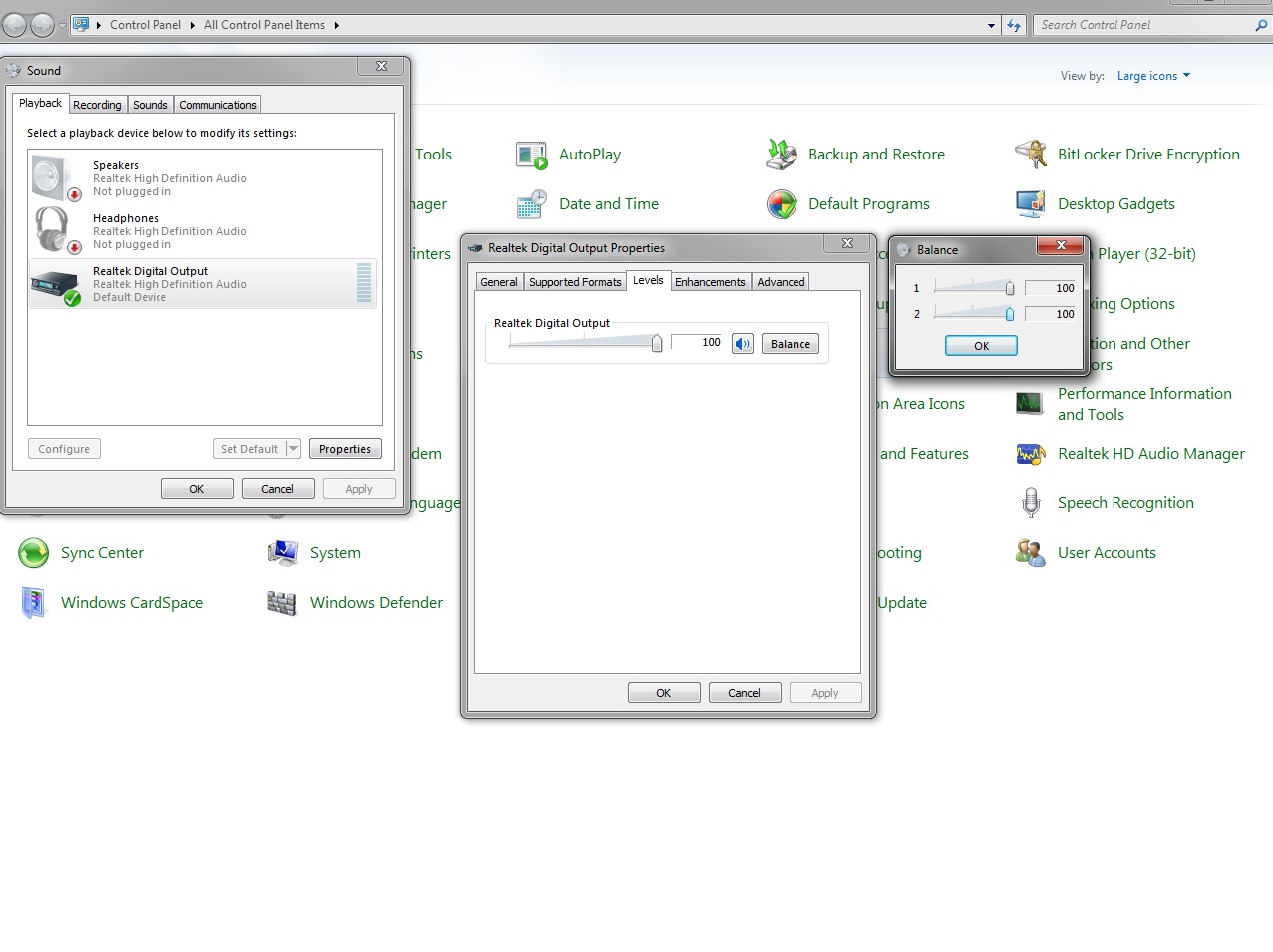The image size is (1273, 952).
Task: Switch to the Recording tab
Action: click(97, 105)
